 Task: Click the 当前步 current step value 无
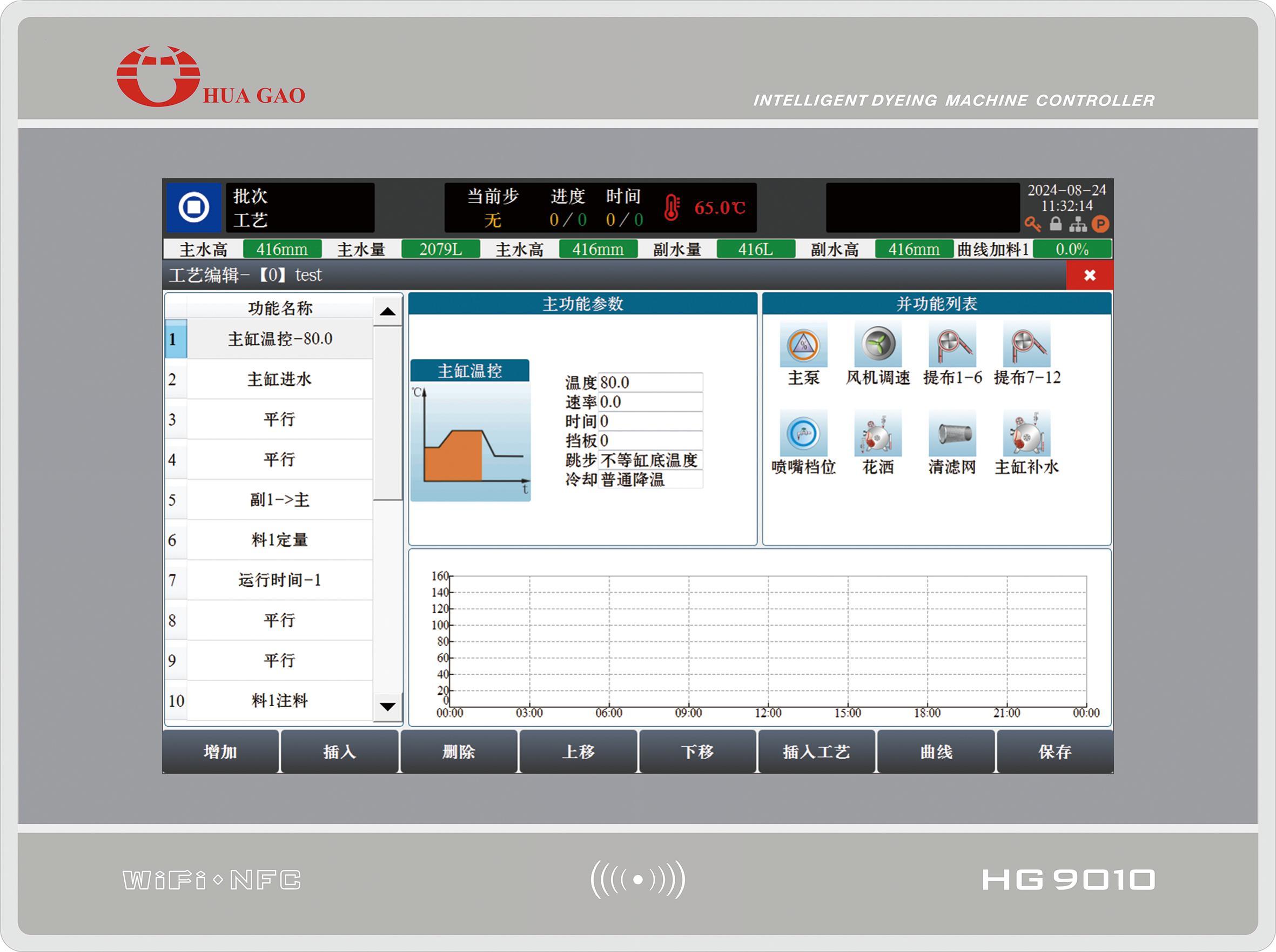(x=493, y=220)
